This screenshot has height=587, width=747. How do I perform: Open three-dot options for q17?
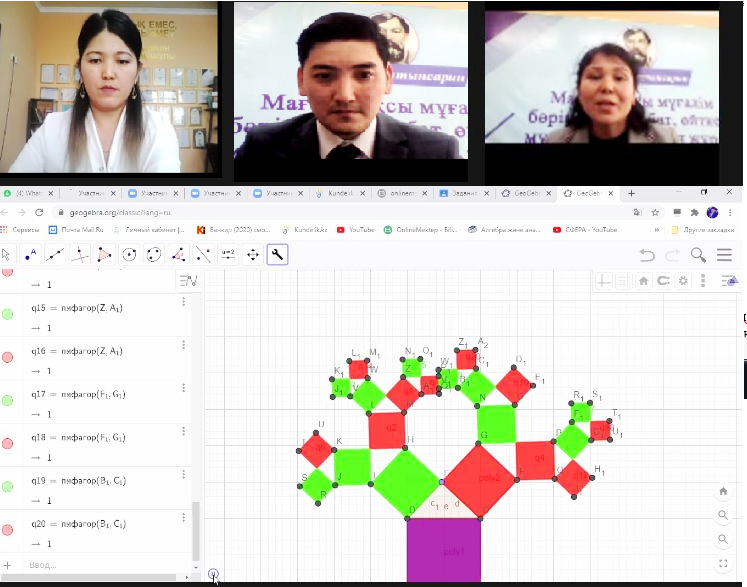[x=184, y=390]
